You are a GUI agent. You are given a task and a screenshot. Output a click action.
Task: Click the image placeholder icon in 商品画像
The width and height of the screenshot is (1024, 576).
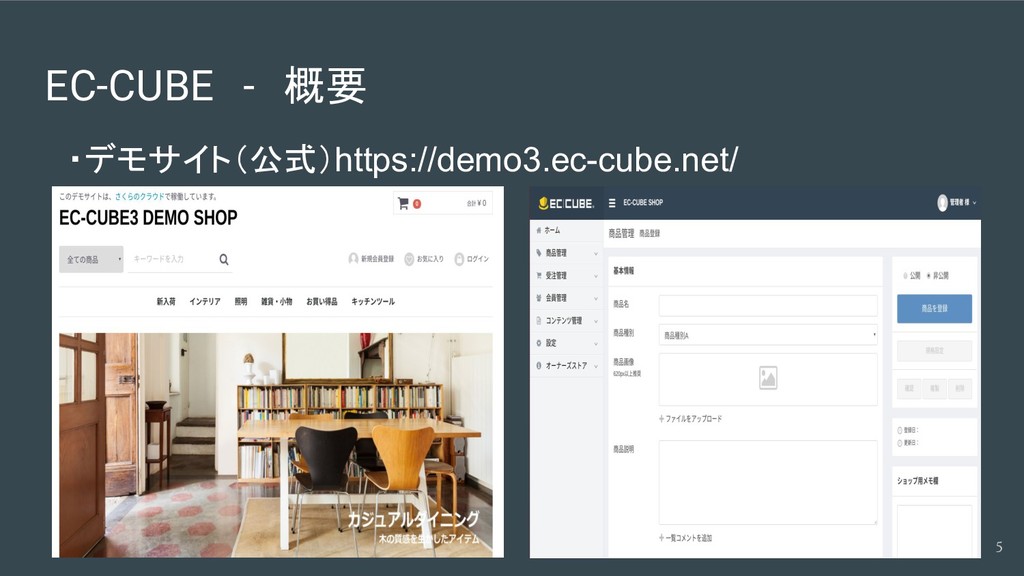pos(768,378)
